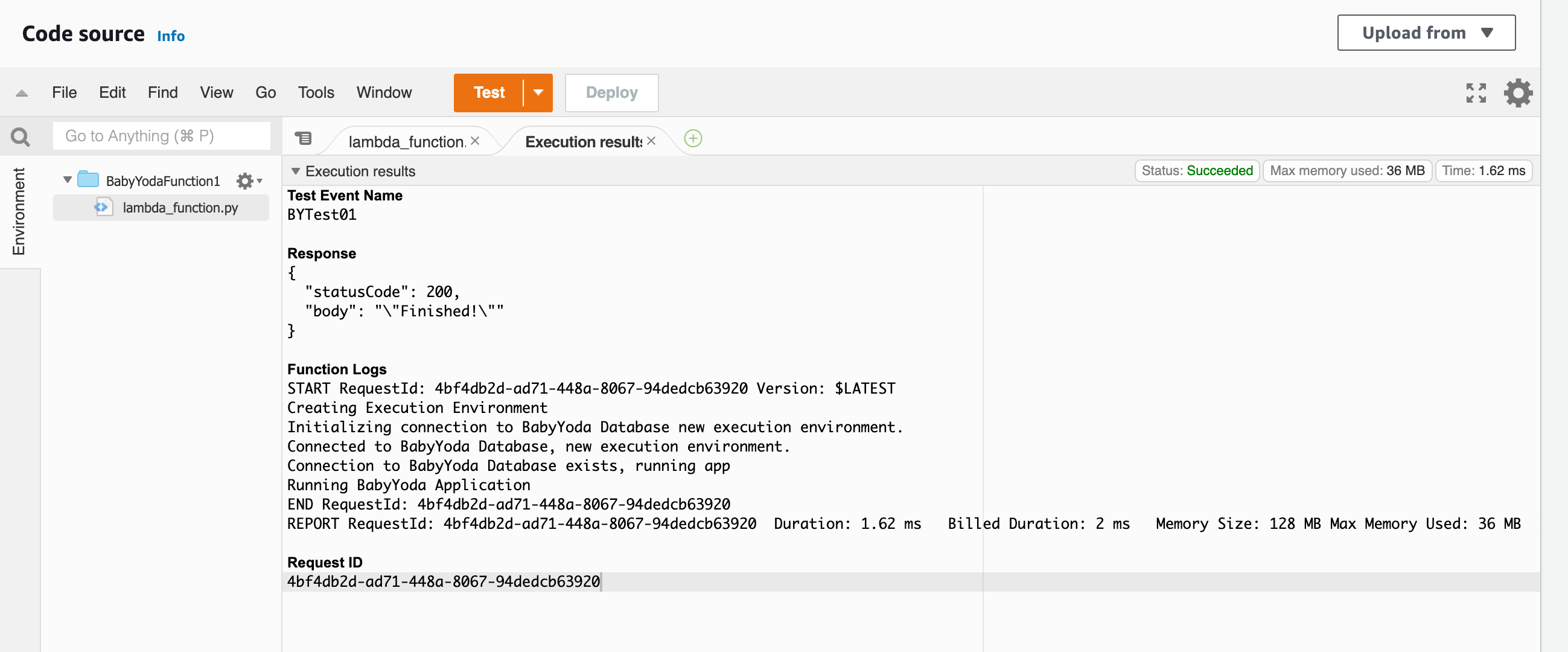Close the lambda_function tab

pyautogui.click(x=475, y=141)
